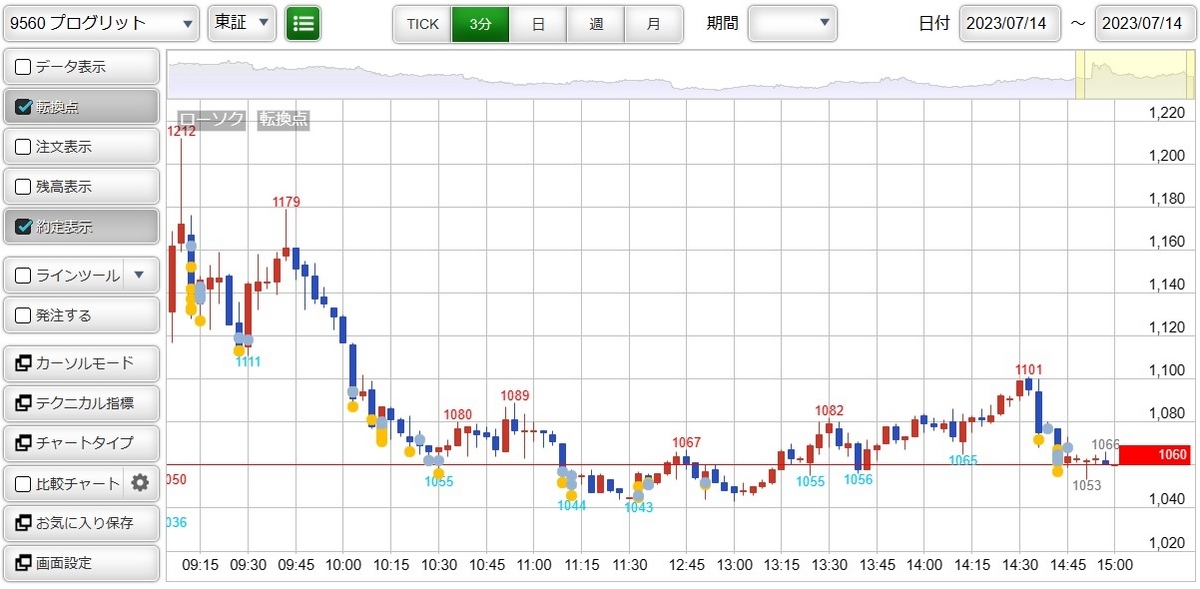This screenshot has height=589, width=1200.
Task: Click the 1066 gray price label
Action: pos(1105,444)
